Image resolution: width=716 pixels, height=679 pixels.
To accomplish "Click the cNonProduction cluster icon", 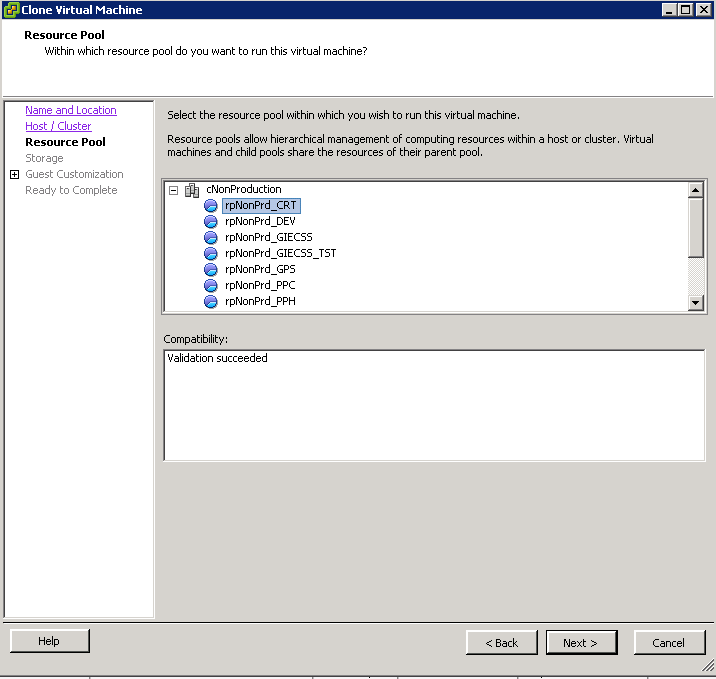I will (x=192, y=190).
